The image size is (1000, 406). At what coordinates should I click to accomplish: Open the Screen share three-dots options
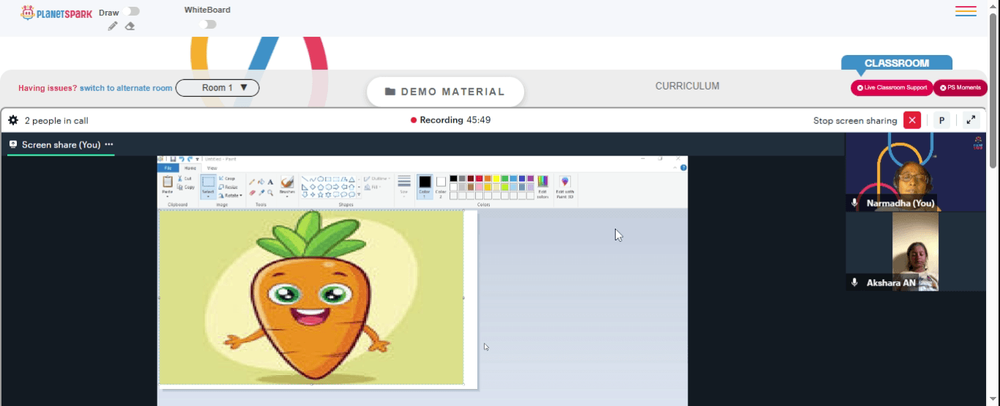109,145
